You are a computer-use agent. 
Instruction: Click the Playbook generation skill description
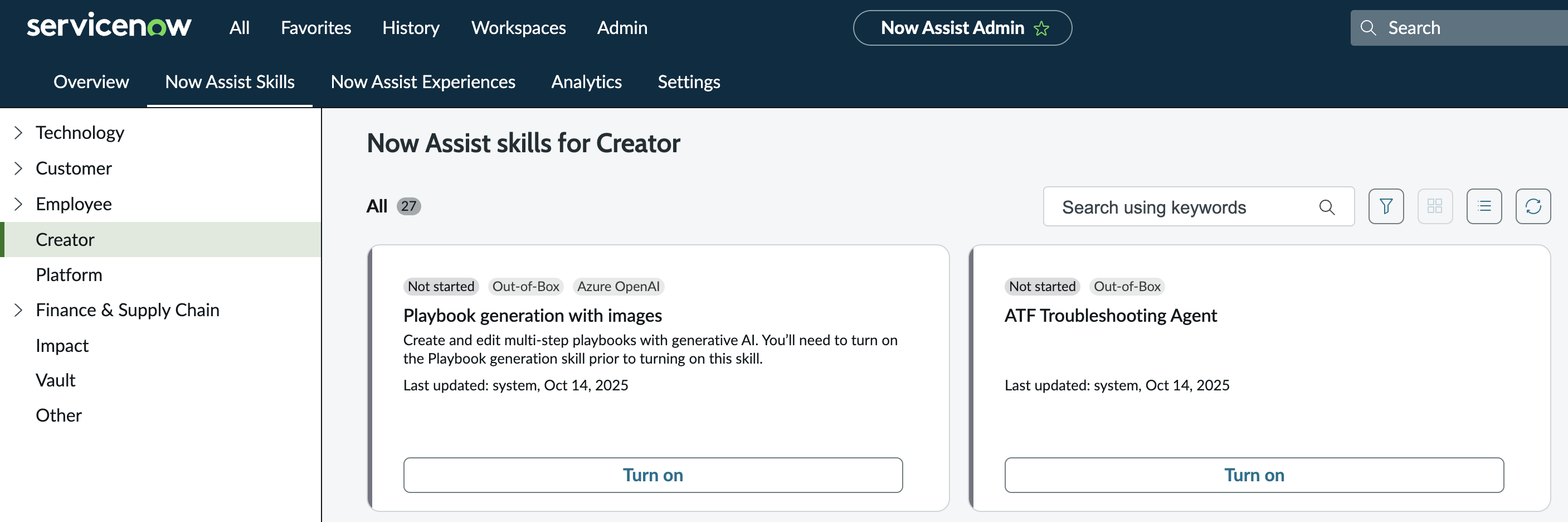point(651,350)
